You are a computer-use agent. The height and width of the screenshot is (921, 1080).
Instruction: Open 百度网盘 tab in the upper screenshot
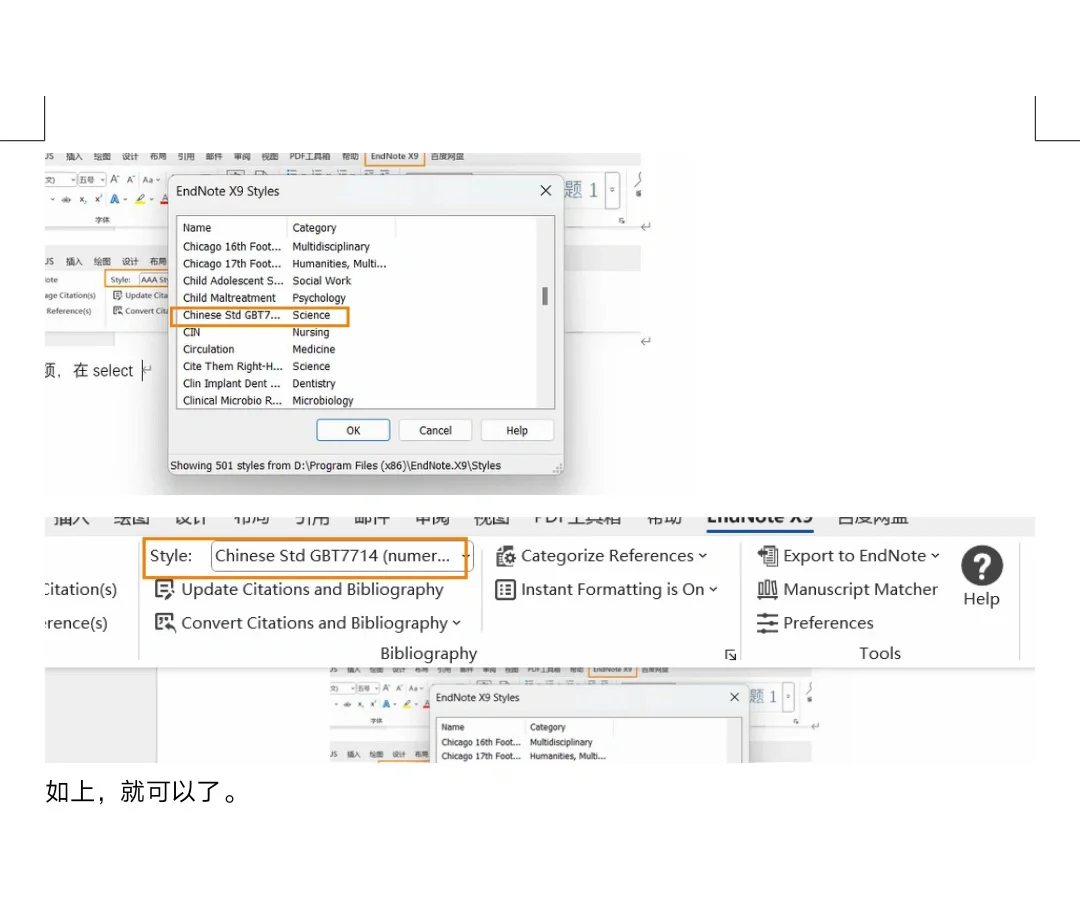[447, 157]
